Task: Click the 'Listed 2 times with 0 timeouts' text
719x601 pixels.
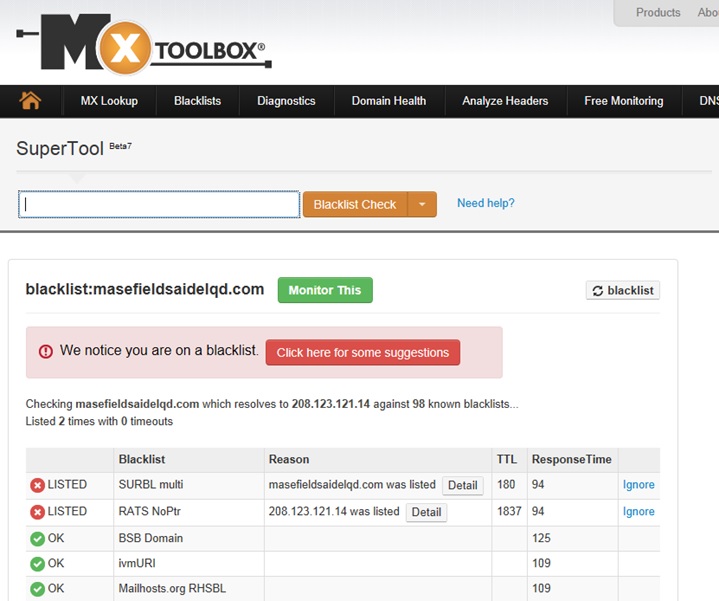Action: click(x=99, y=421)
